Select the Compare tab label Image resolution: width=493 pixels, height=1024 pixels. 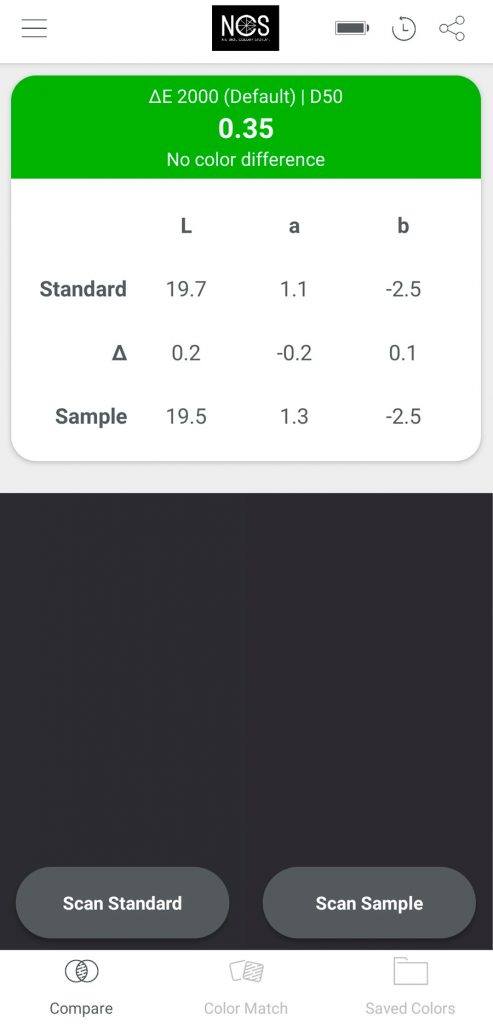tap(81, 1008)
